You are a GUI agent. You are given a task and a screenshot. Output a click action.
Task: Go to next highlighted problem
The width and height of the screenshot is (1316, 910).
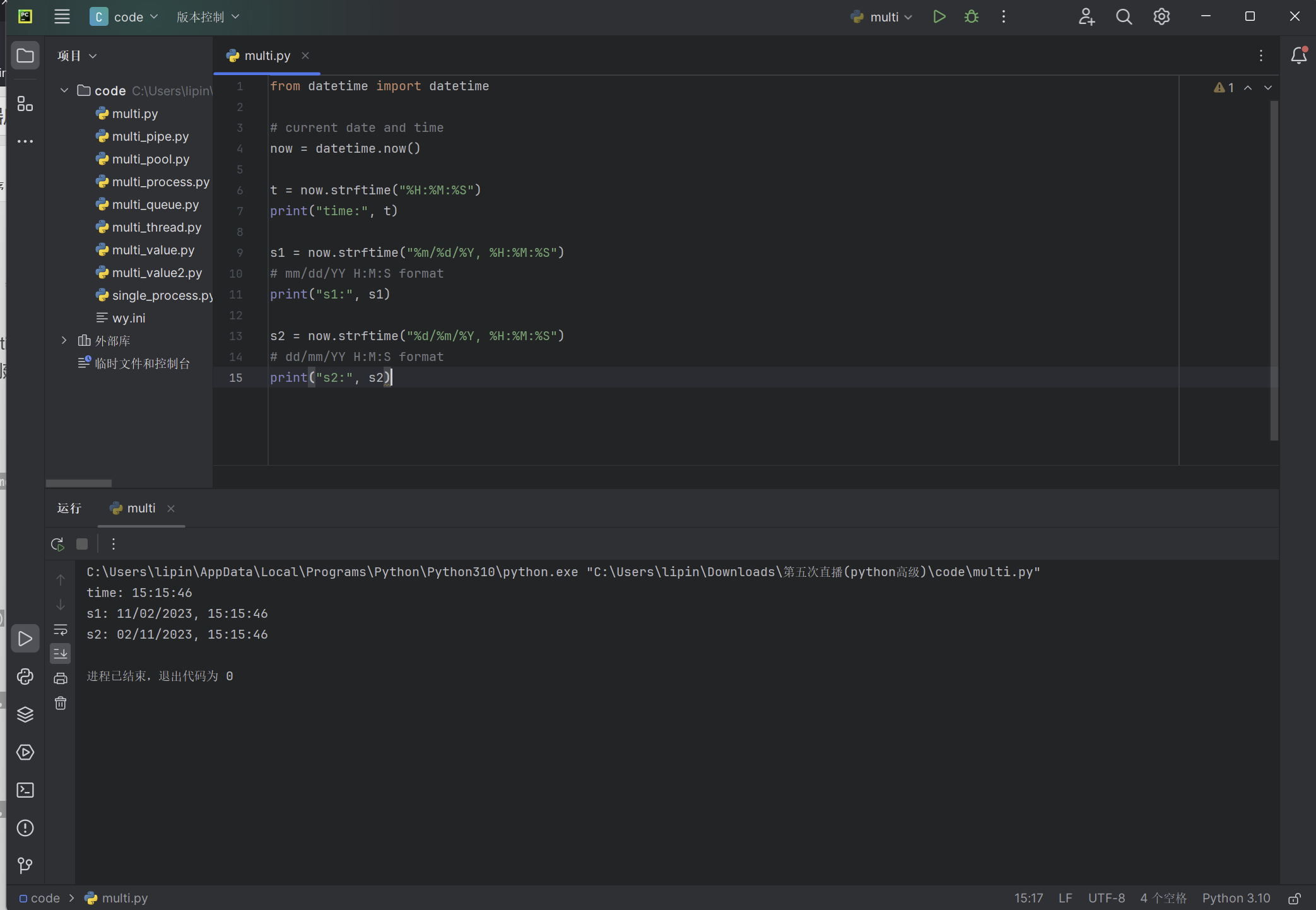pyautogui.click(x=1268, y=88)
